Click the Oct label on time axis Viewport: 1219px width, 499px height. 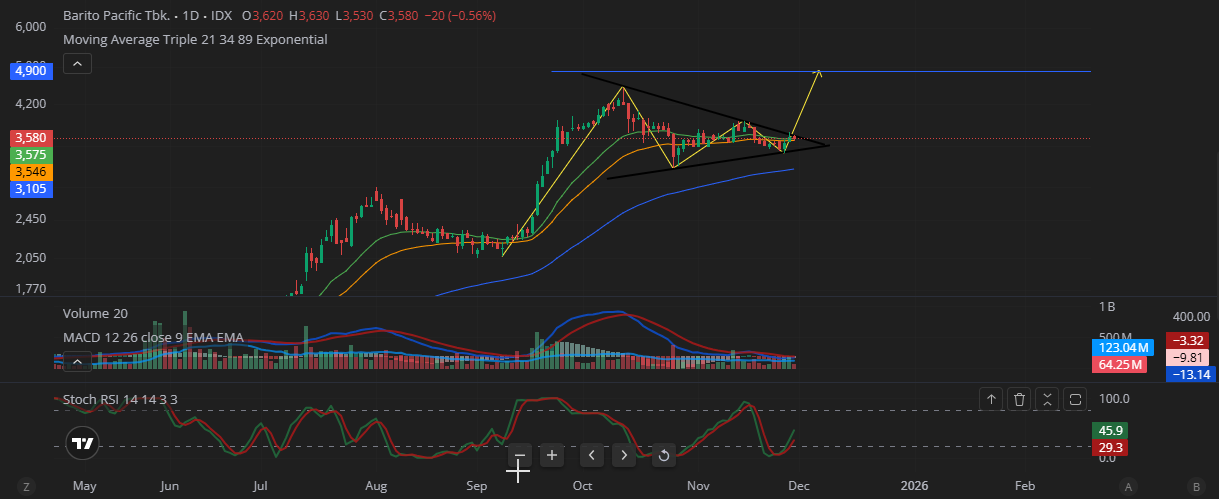coord(583,486)
